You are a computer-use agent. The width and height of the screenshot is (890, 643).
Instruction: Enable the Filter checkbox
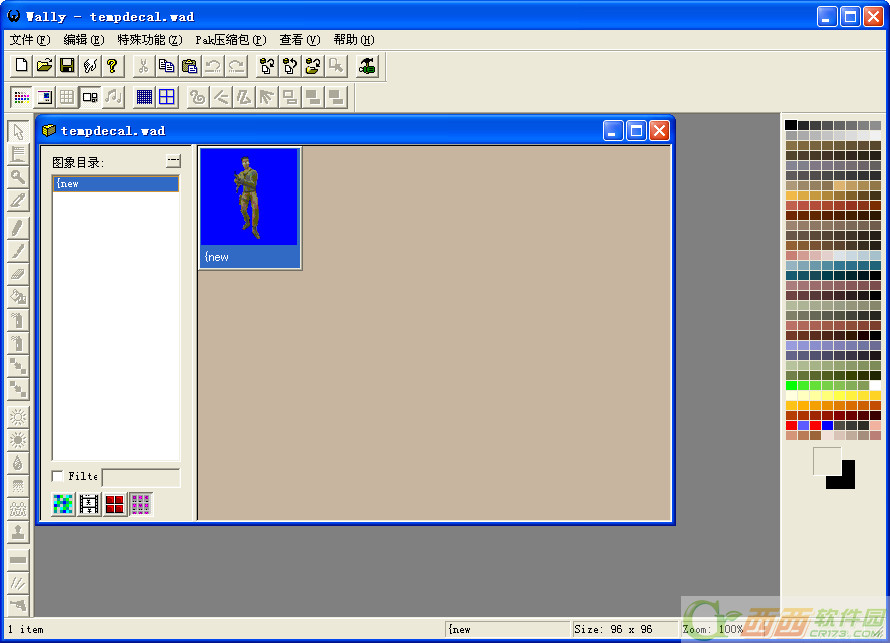pos(57,476)
